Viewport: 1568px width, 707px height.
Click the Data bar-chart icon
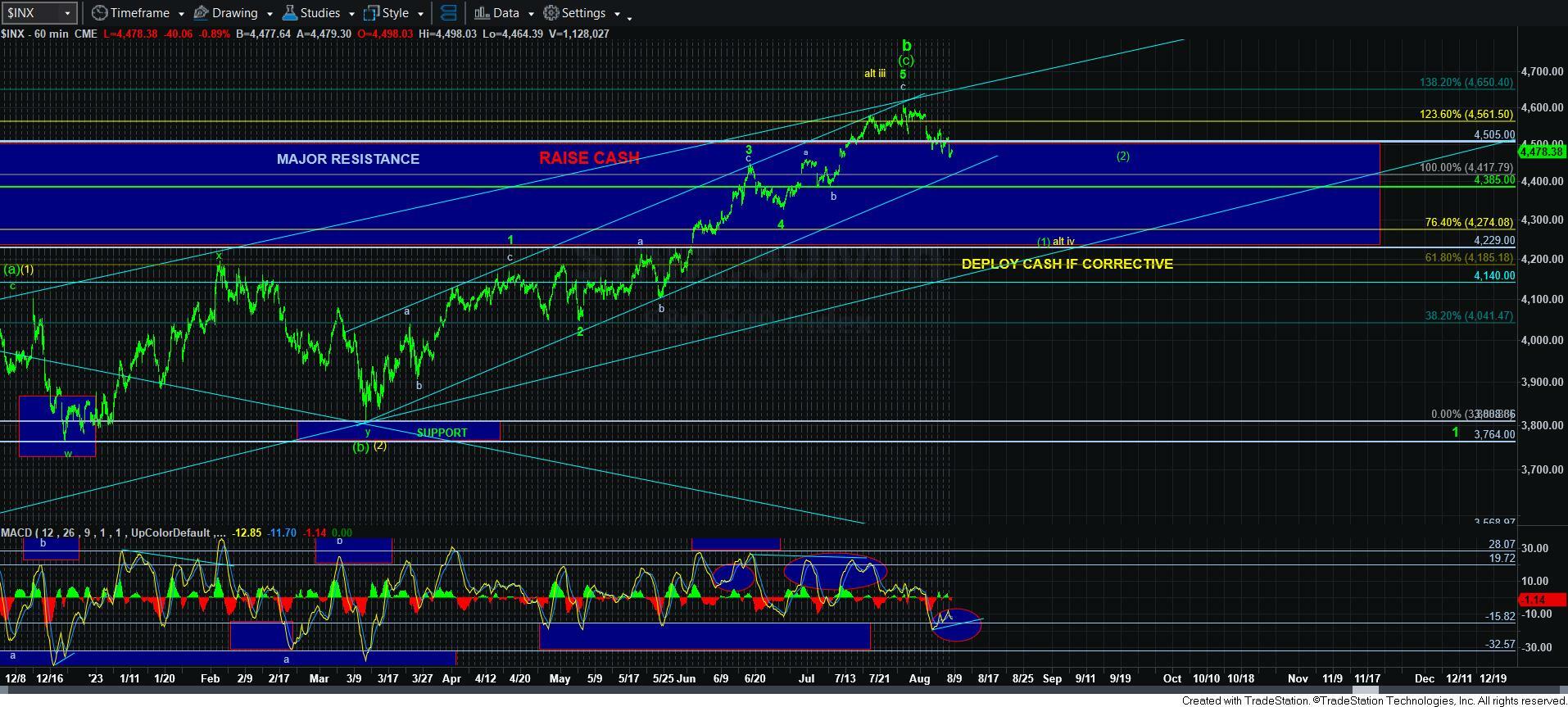(x=481, y=13)
